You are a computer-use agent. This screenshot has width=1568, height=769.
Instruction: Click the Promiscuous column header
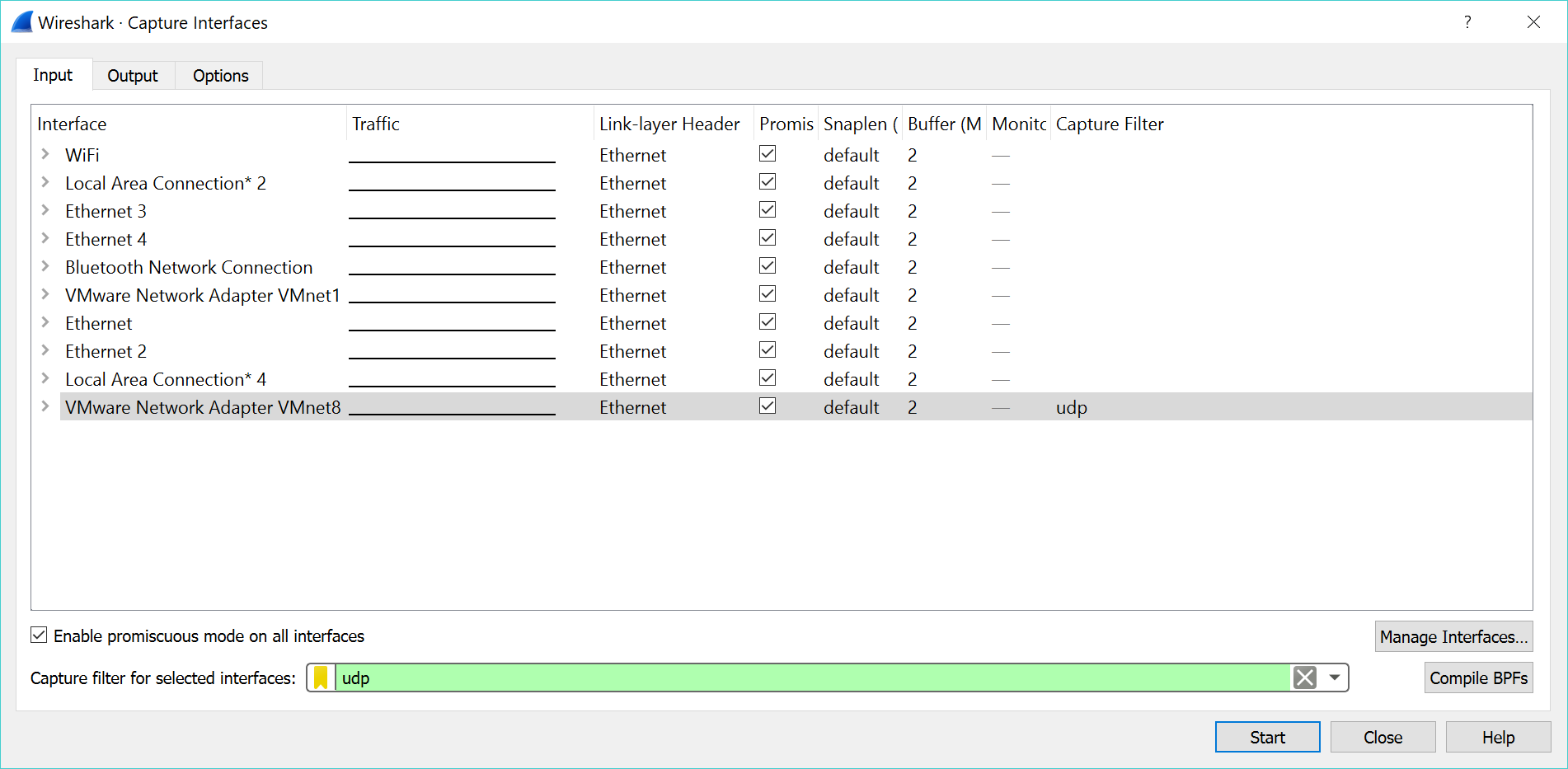point(786,124)
